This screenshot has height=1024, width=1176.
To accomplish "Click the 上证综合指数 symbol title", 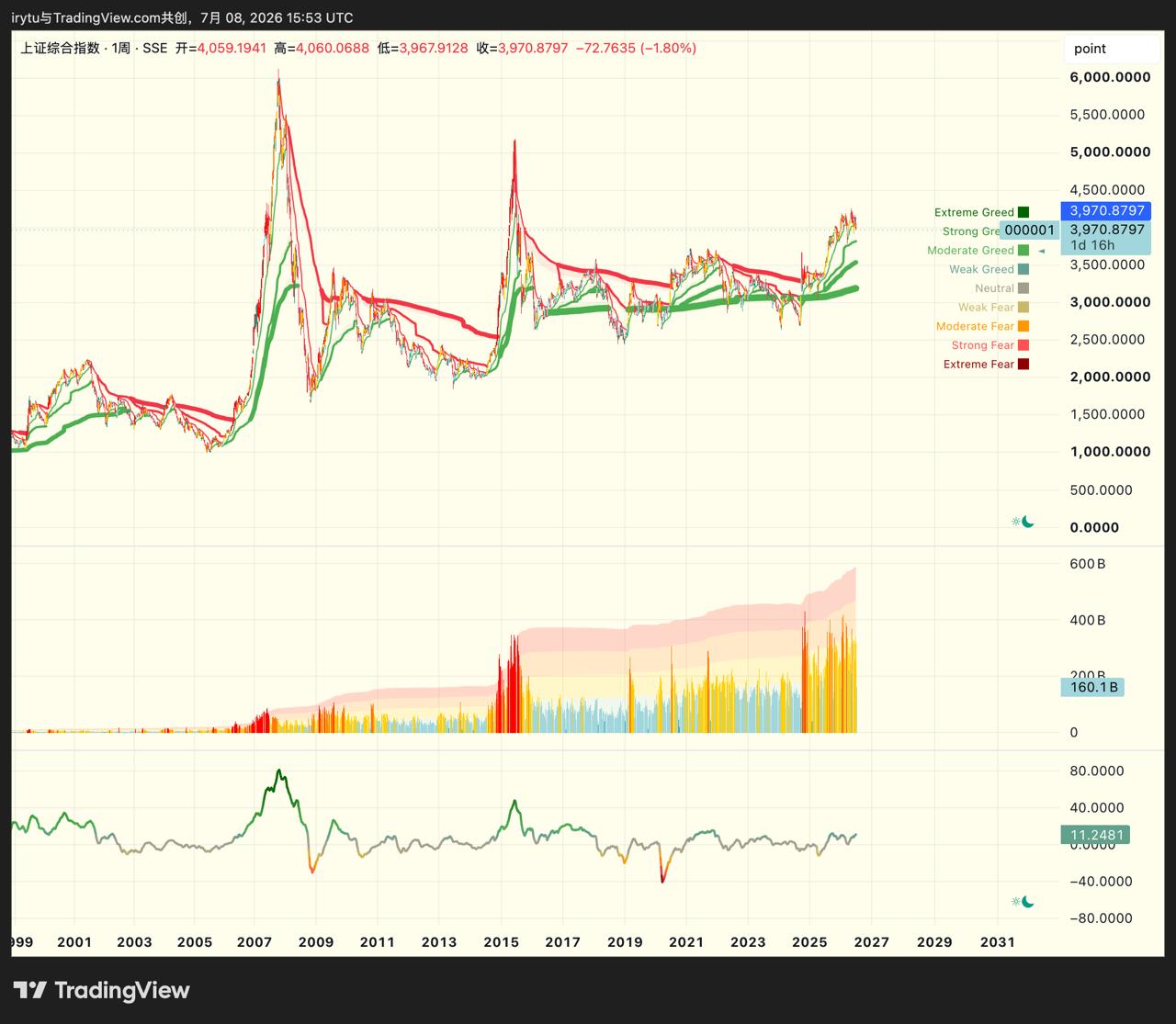I will 60,48.
